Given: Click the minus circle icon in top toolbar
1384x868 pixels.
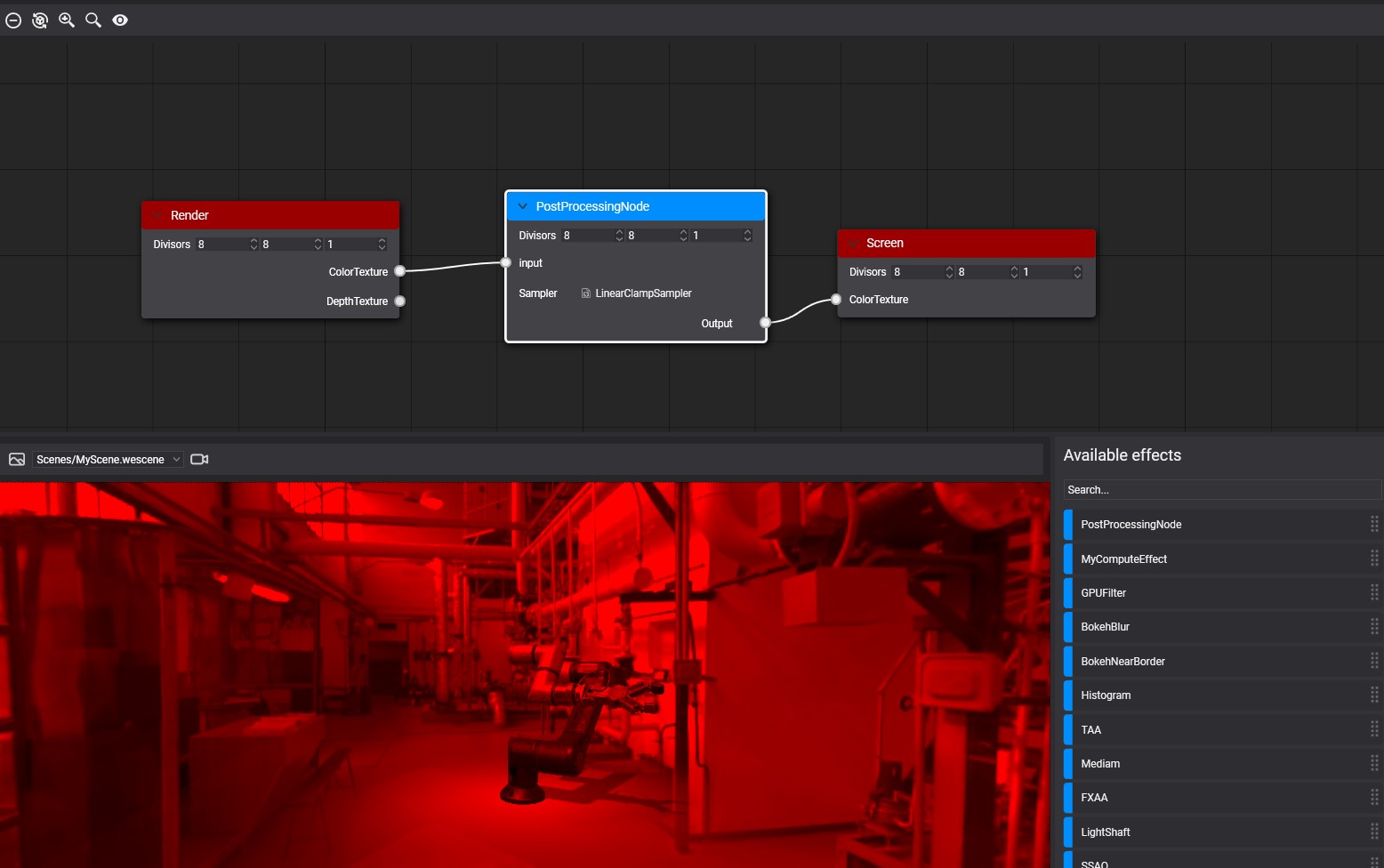Looking at the screenshot, I should tap(13, 20).
